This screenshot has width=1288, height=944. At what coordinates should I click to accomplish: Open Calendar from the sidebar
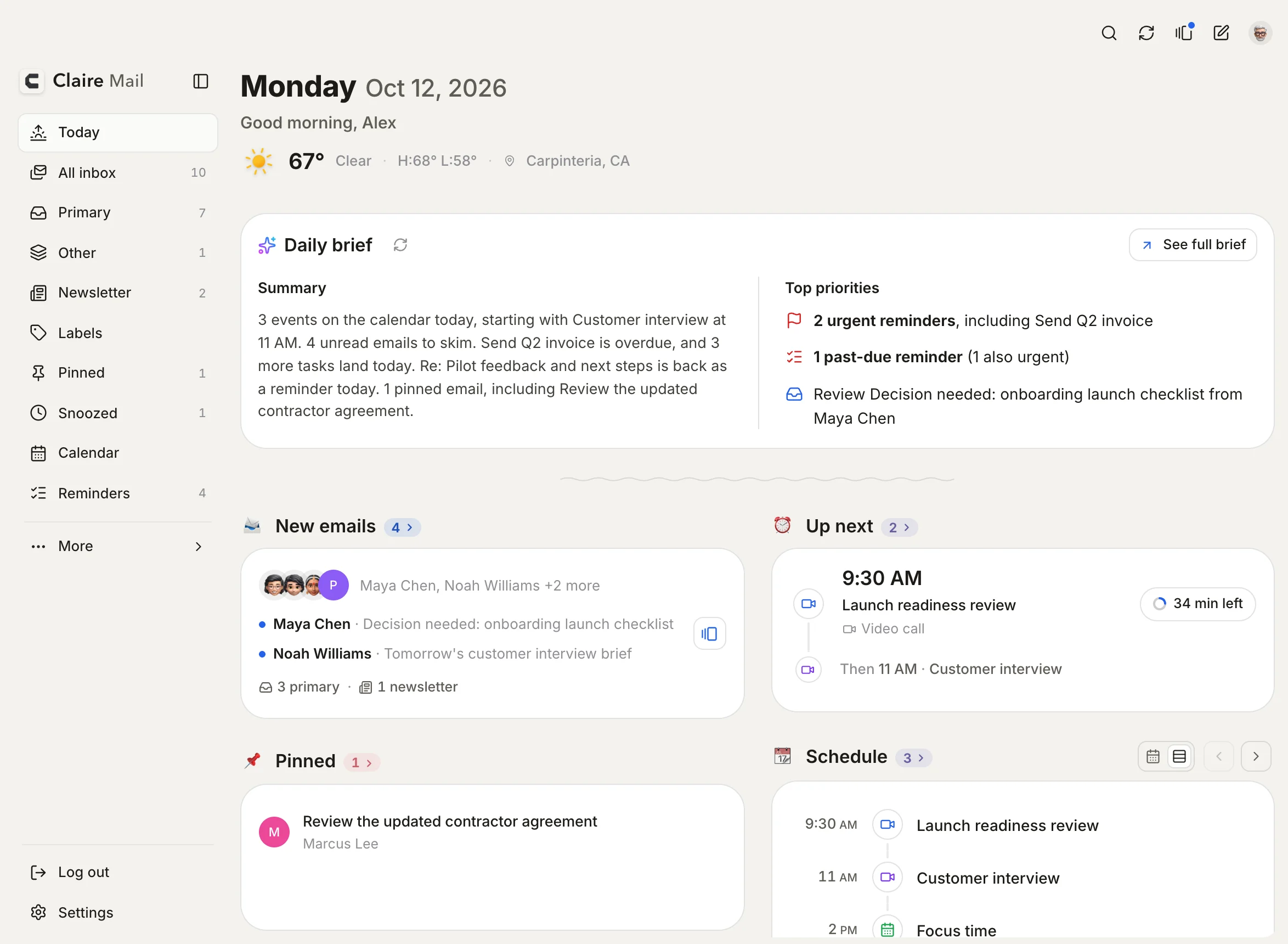(117, 453)
